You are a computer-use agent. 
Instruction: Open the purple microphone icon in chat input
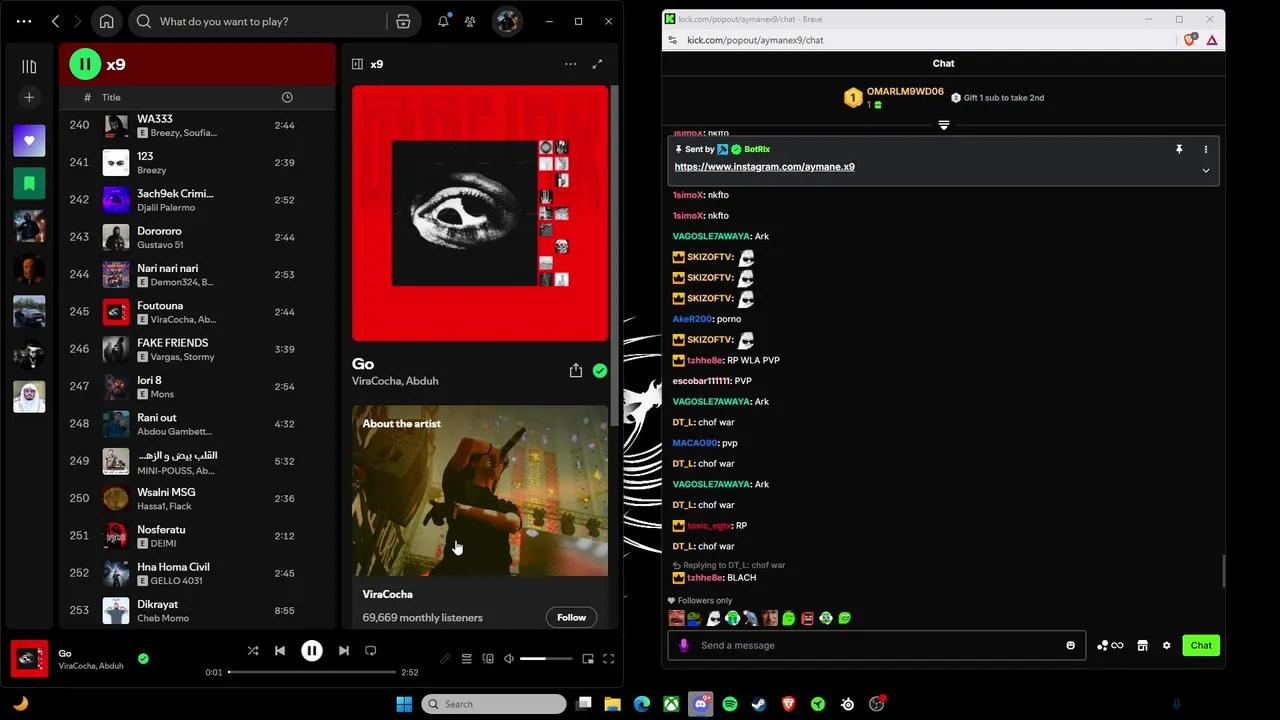[684, 645]
